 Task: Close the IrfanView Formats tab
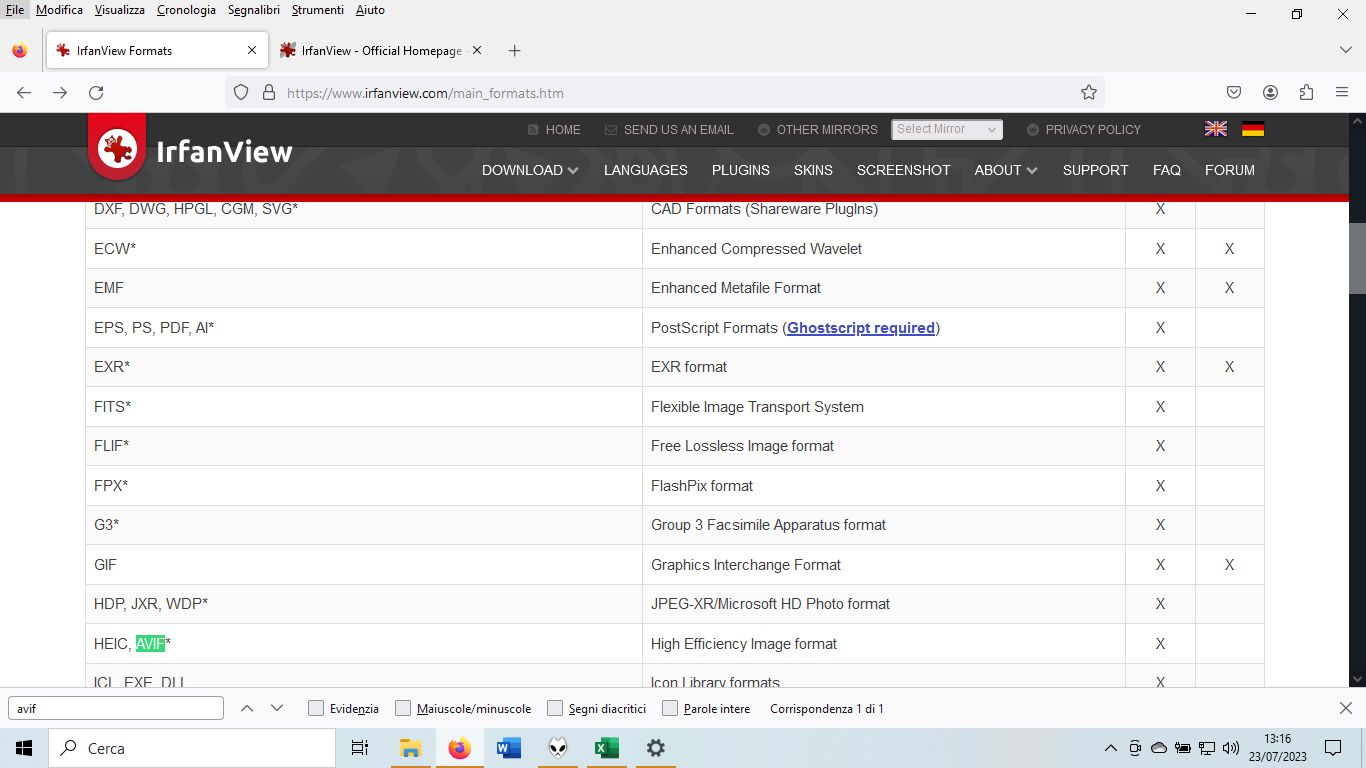tap(252, 50)
